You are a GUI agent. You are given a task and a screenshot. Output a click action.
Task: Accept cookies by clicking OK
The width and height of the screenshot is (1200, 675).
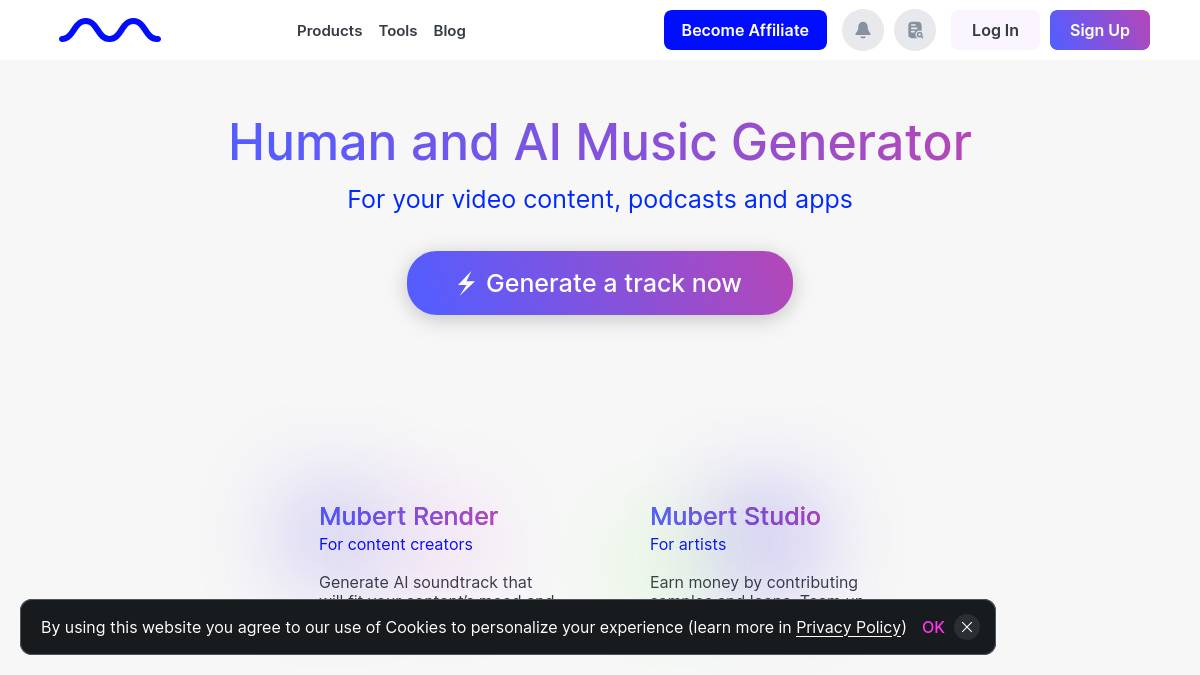click(x=933, y=627)
